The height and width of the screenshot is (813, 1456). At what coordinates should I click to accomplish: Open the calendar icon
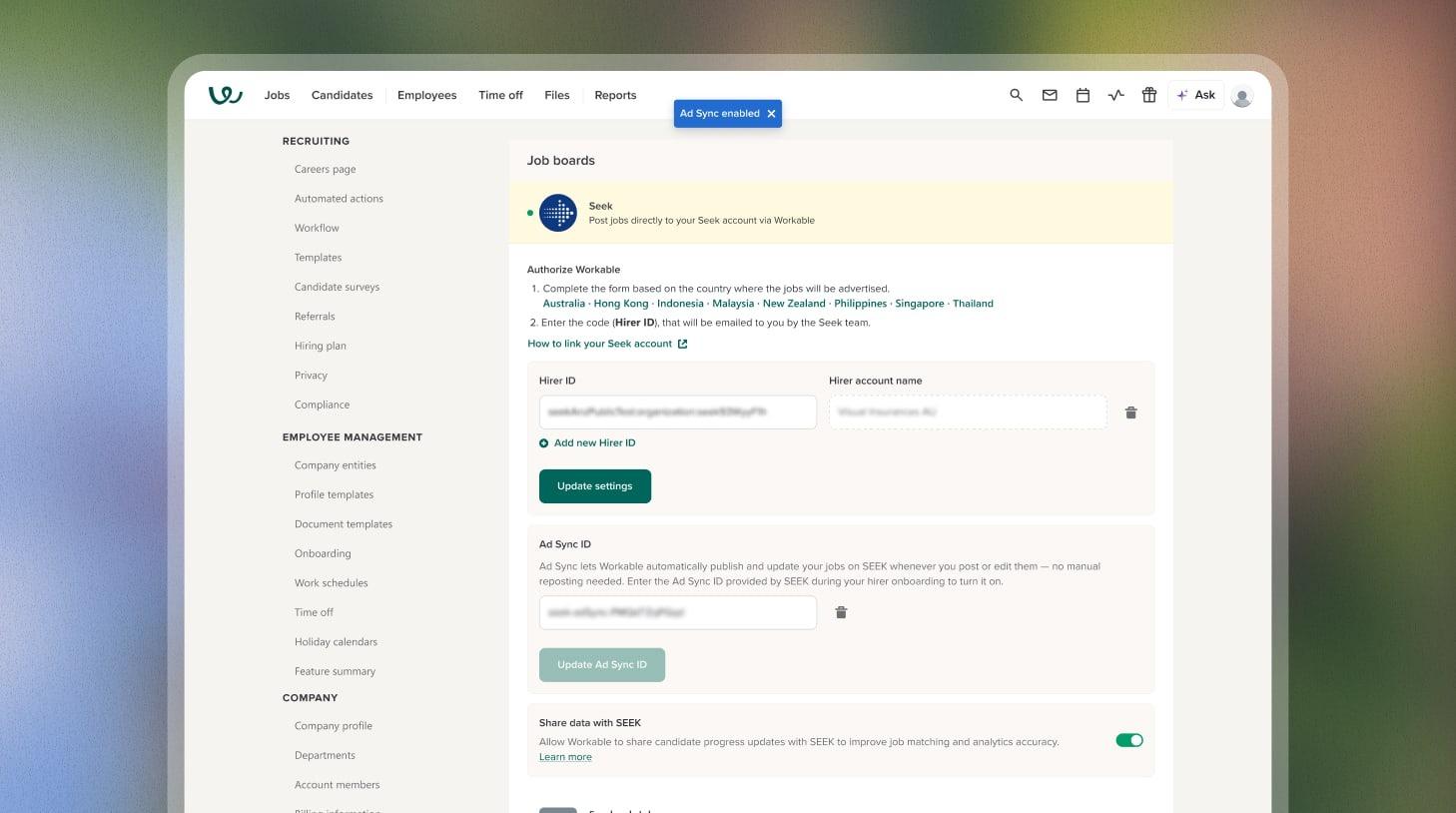click(x=1083, y=95)
